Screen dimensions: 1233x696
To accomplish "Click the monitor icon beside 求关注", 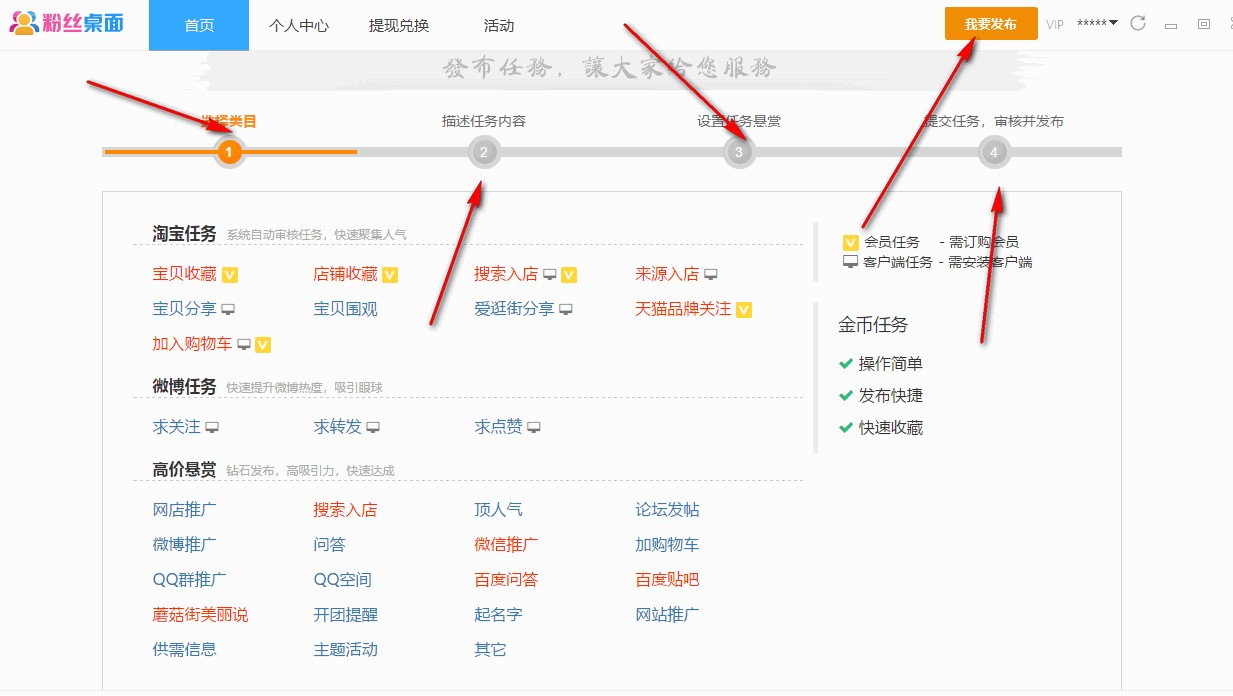I will pos(212,428).
